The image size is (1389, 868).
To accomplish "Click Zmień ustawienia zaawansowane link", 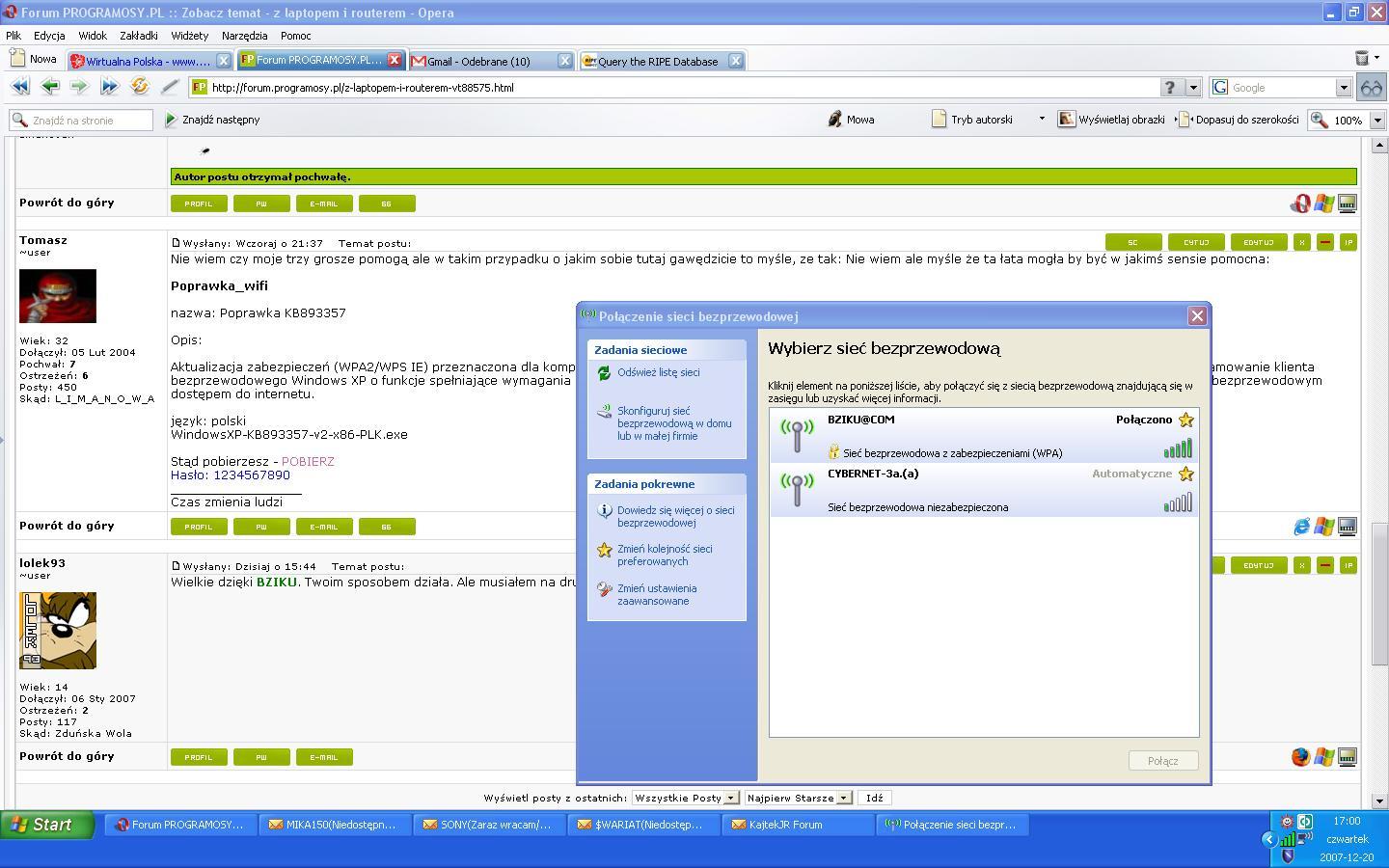I will click(x=657, y=594).
